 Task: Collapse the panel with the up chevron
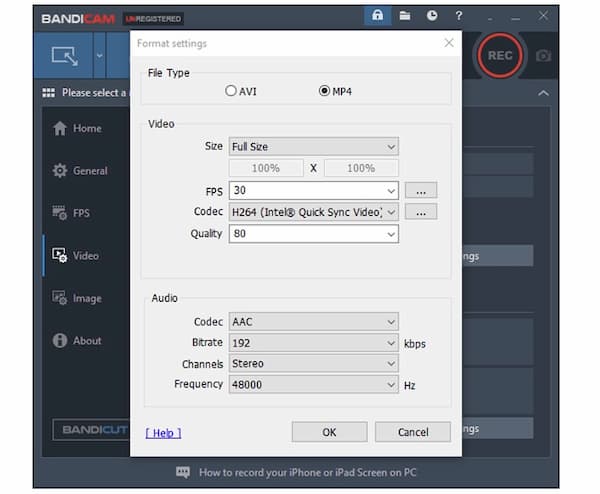point(543,93)
